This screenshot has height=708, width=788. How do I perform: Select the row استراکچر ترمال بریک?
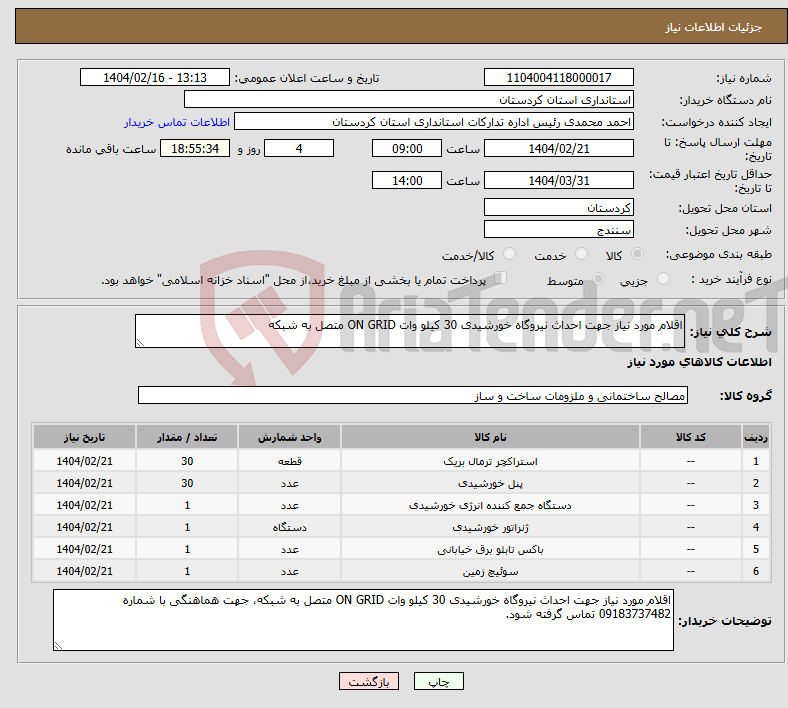click(x=401, y=461)
